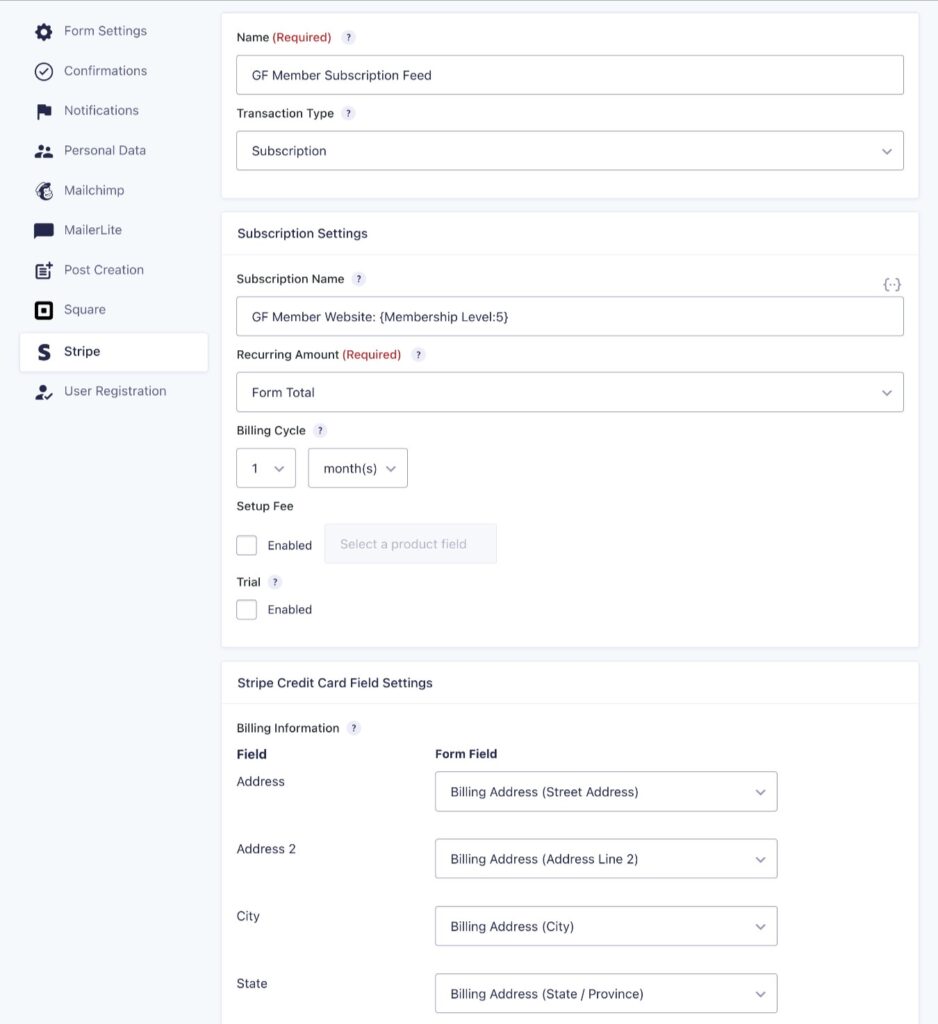Open the merge tag selector for Subscription Name
The width and height of the screenshot is (938, 1024).
(892, 284)
